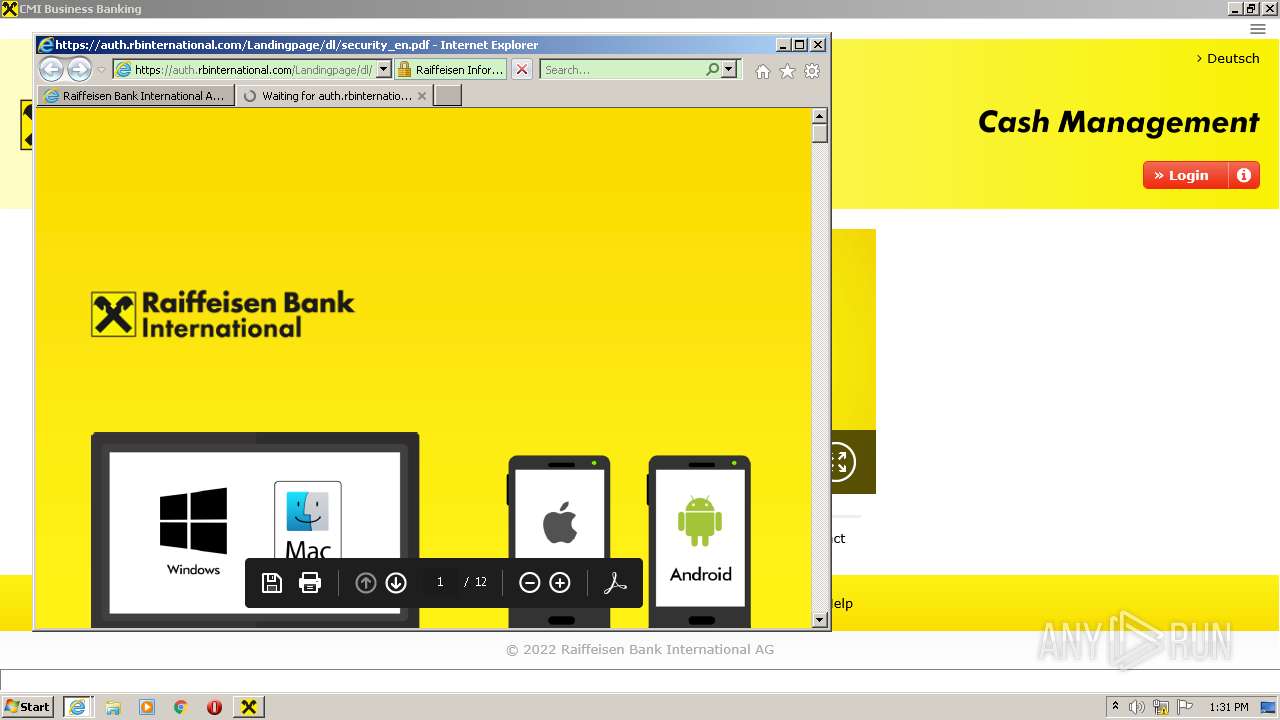Open the volume control in tray

(x=1137, y=707)
